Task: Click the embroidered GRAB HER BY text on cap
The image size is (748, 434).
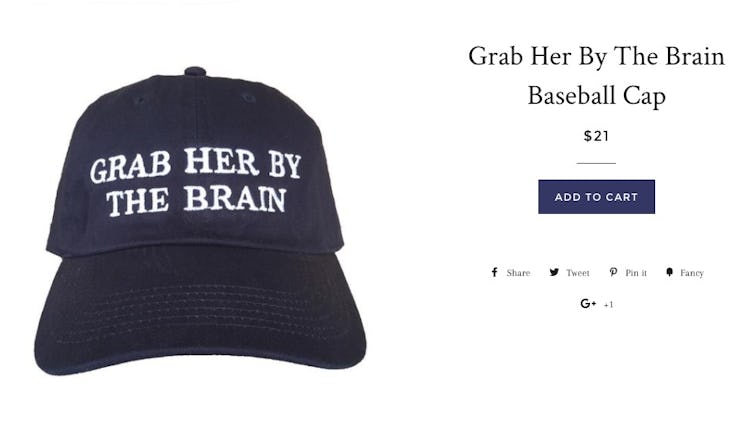Action: (196, 165)
